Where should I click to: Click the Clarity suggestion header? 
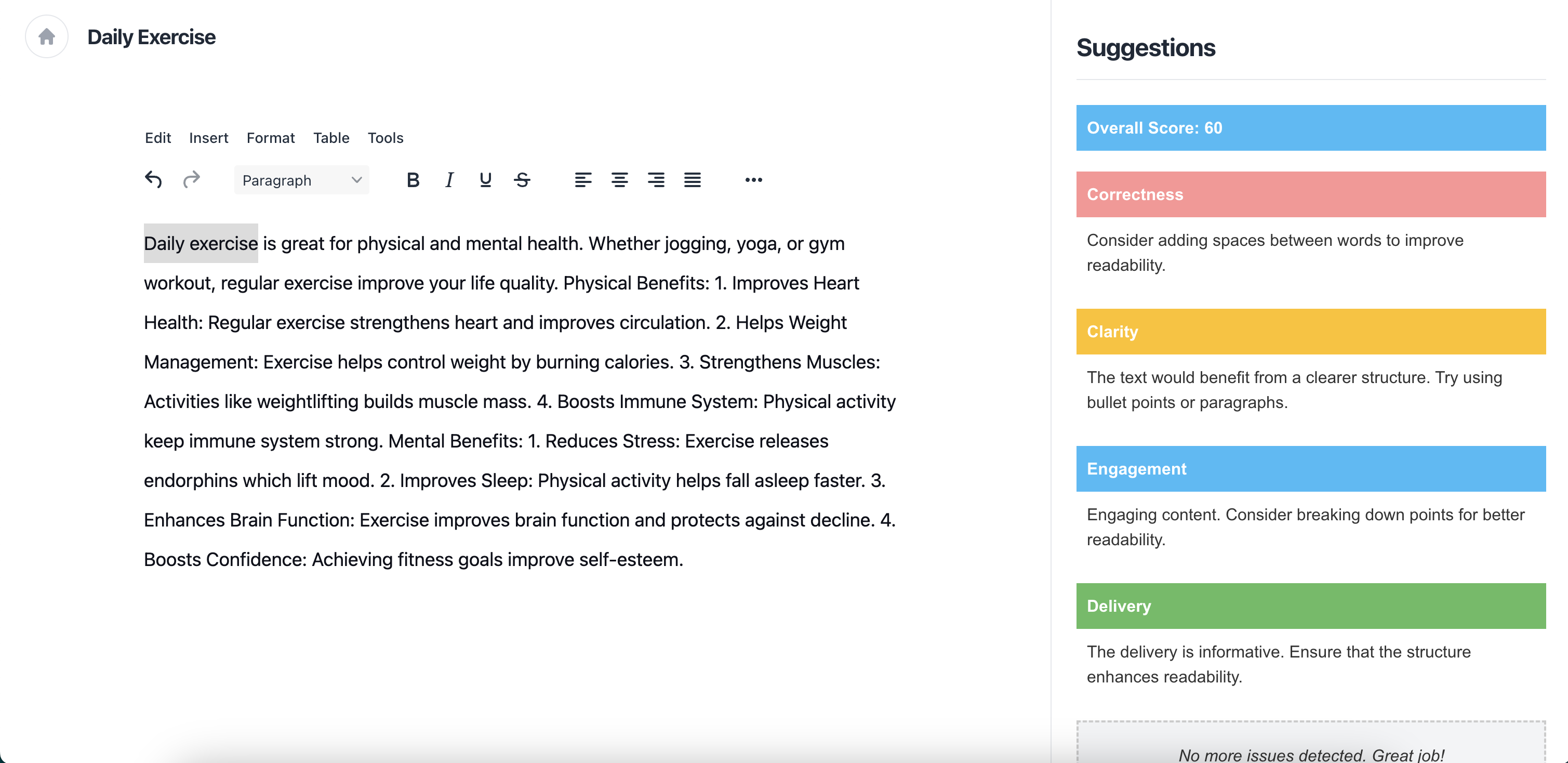pyautogui.click(x=1310, y=332)
